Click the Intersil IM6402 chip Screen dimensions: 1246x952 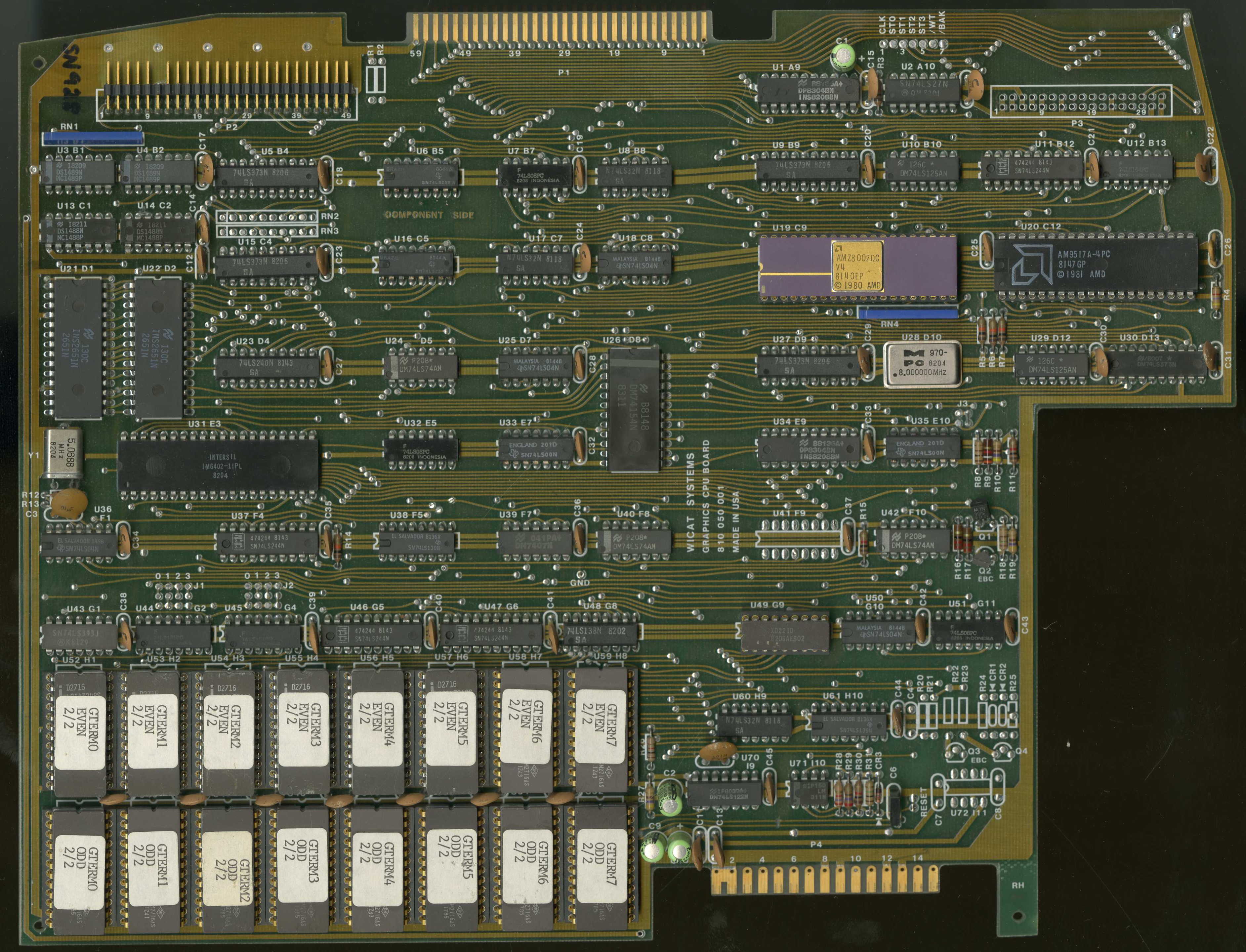pyautogui.click(x=218, y=466)
